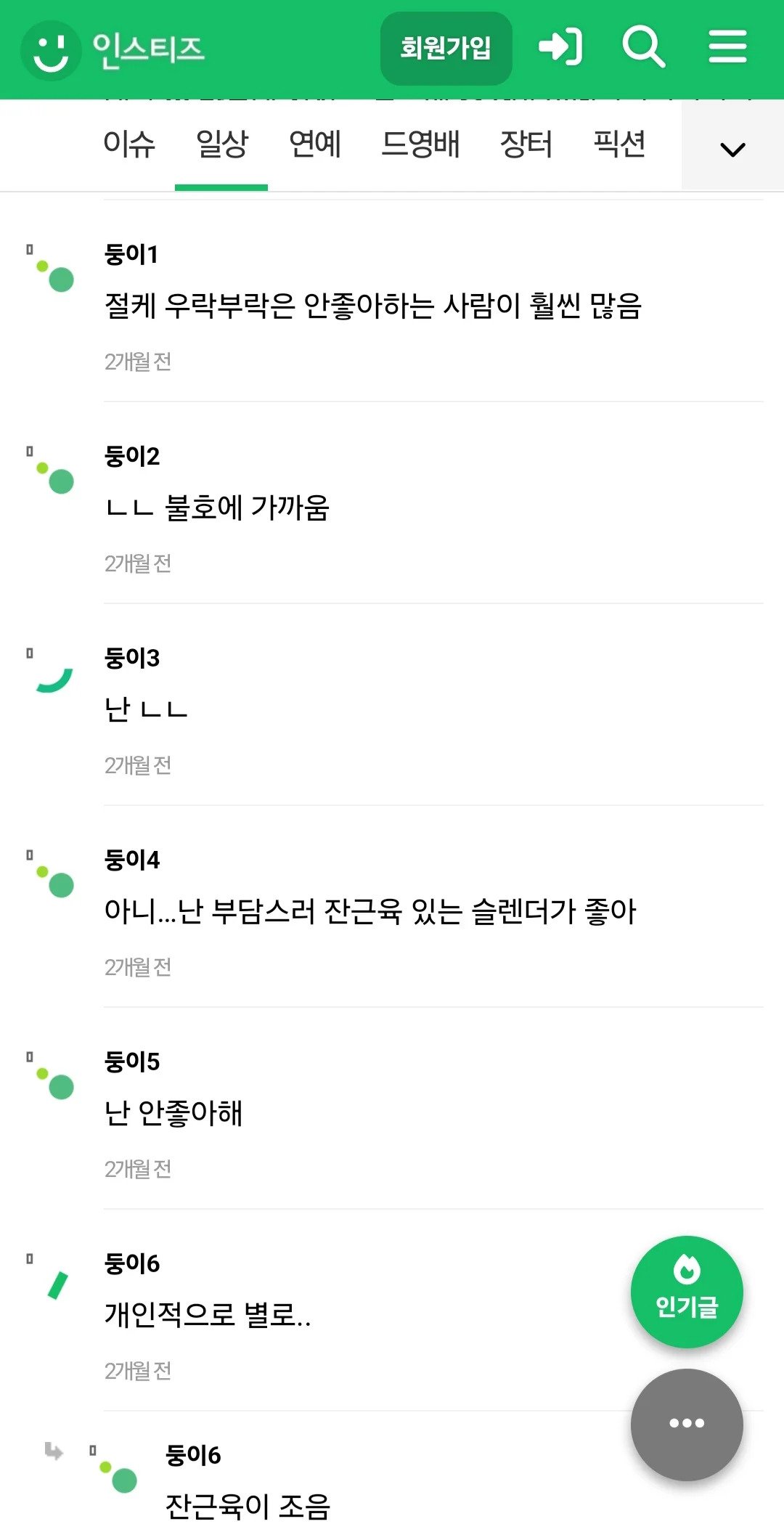
Task: Tap 둥이5's comment text 난 안좋아해
Action: pos(173,1112)
